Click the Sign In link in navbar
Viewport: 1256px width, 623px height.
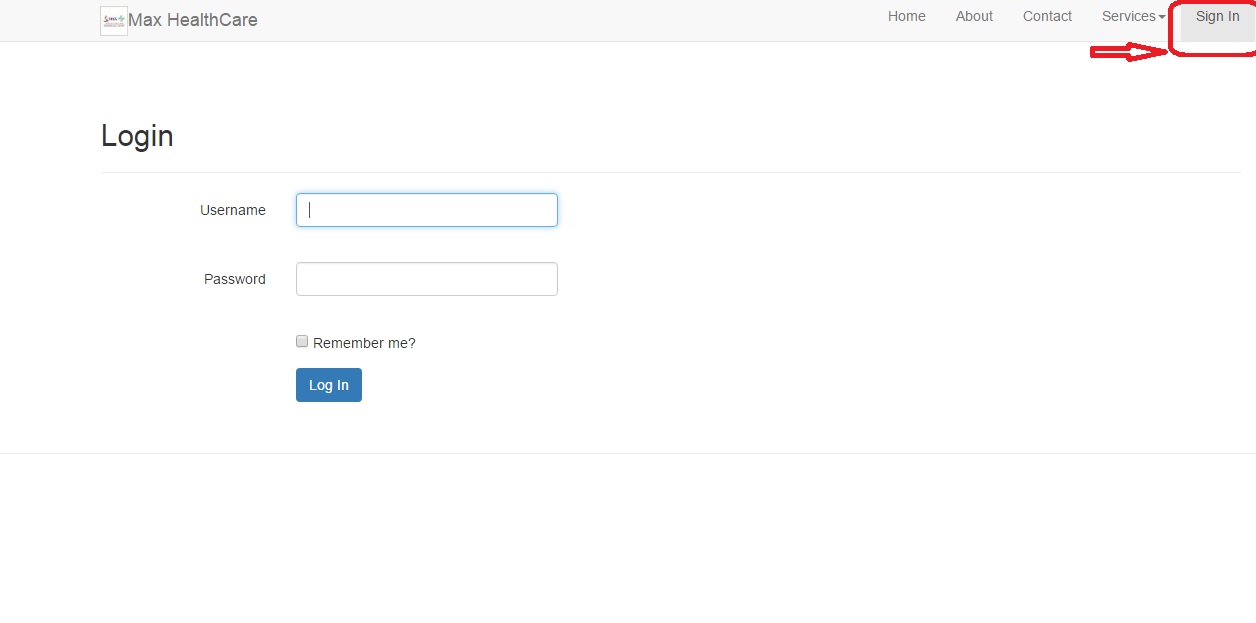1216,16
